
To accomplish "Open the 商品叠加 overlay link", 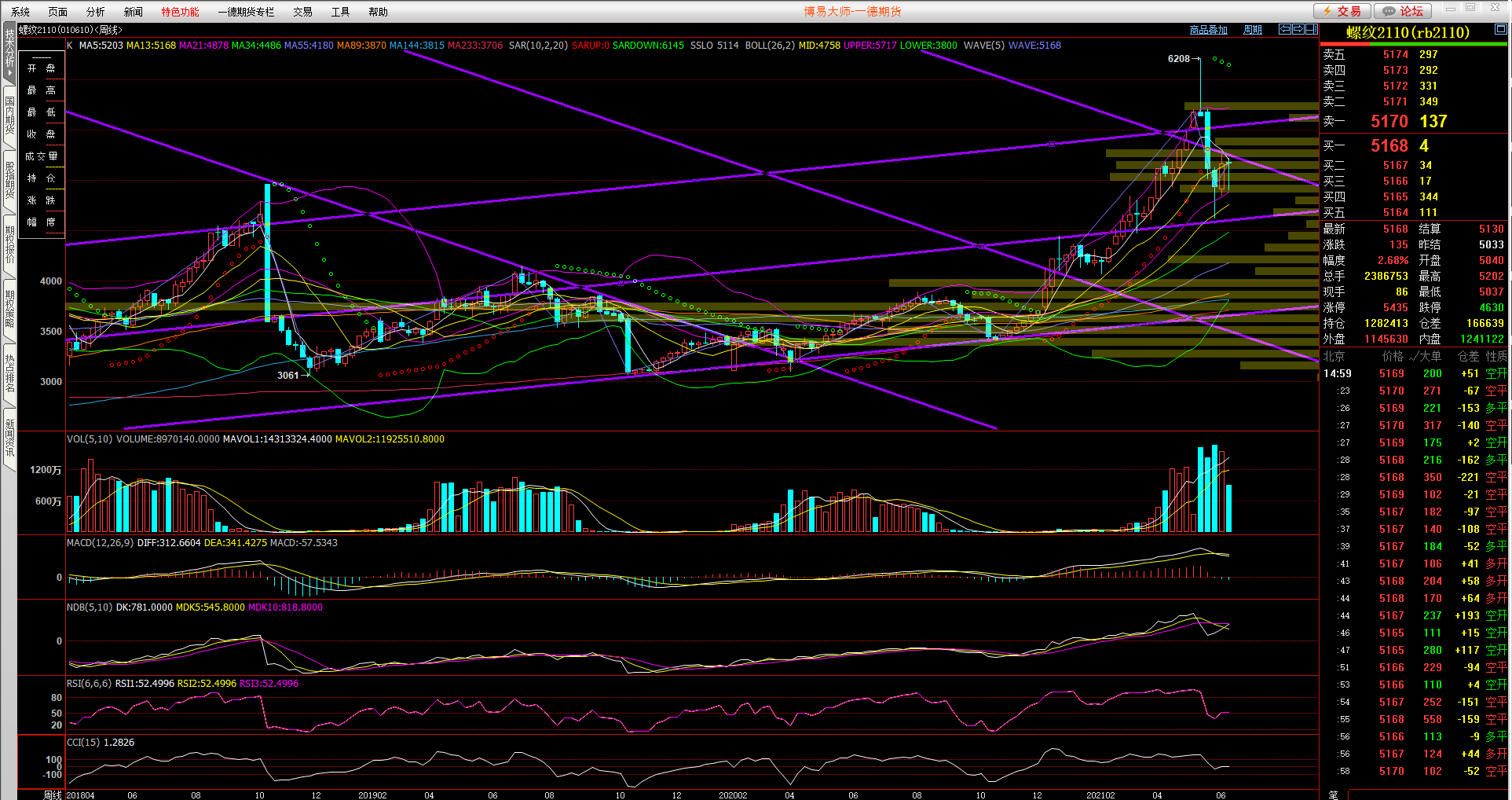I will [1208, 30].
